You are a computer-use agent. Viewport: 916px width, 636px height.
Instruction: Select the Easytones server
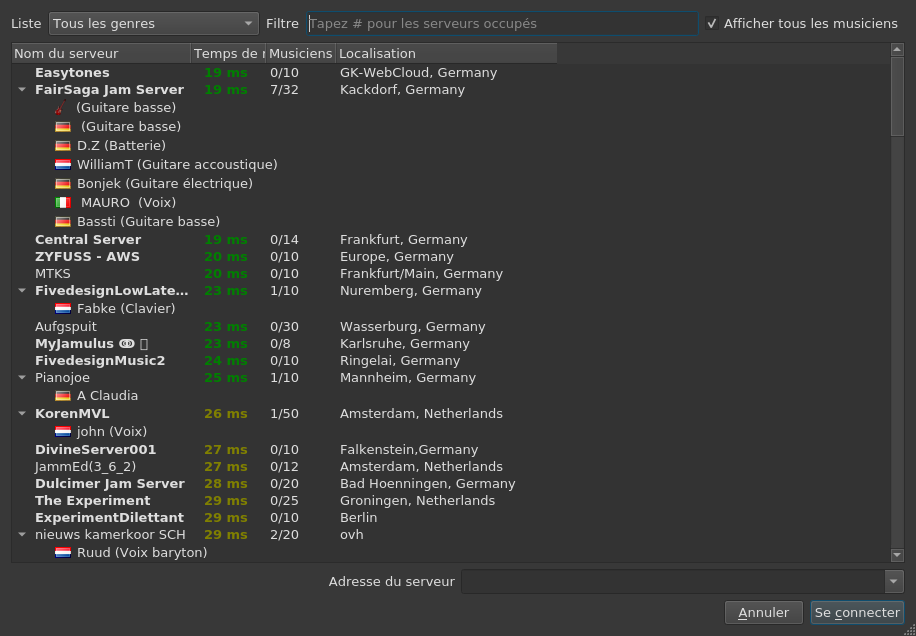pos(72,73)
